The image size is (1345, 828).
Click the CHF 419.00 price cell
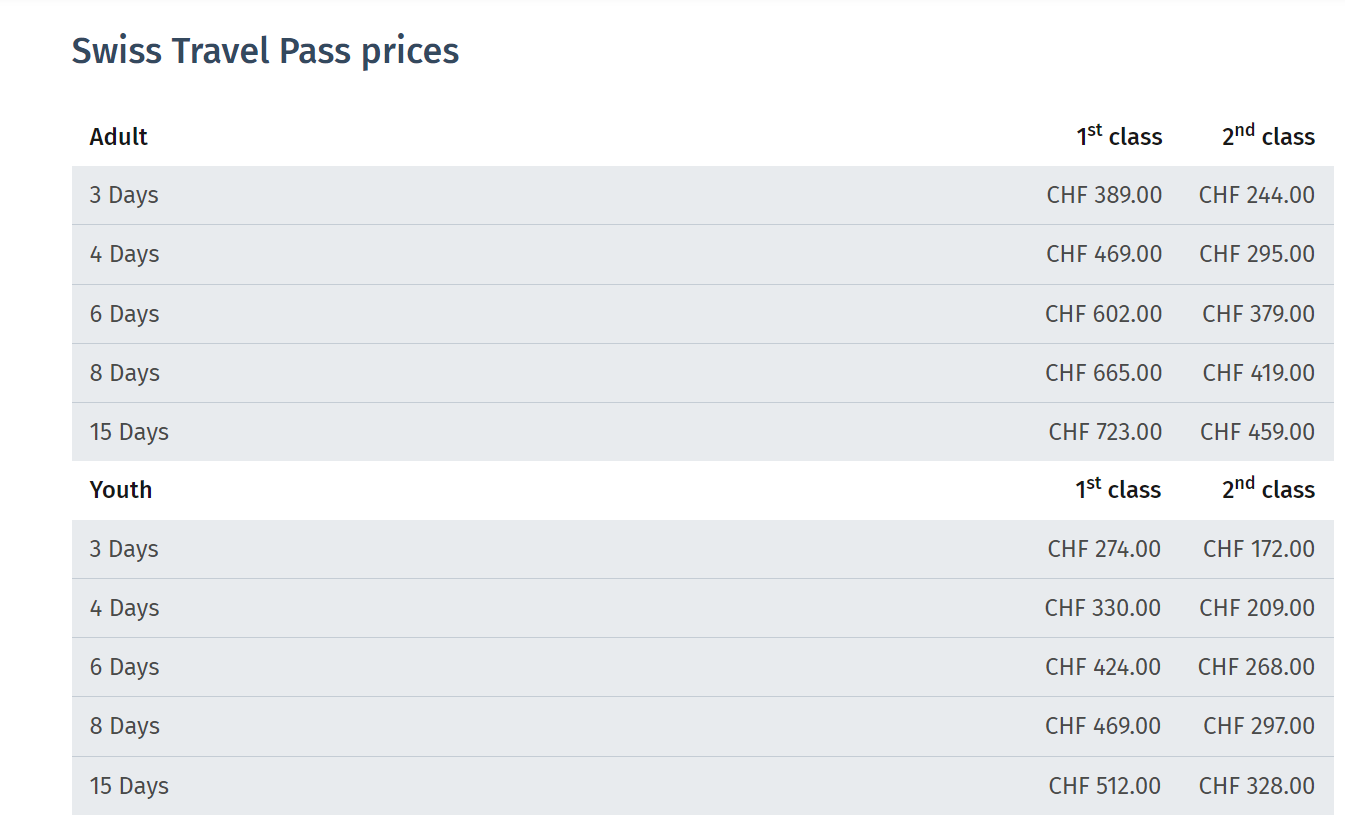point(1258,373)
